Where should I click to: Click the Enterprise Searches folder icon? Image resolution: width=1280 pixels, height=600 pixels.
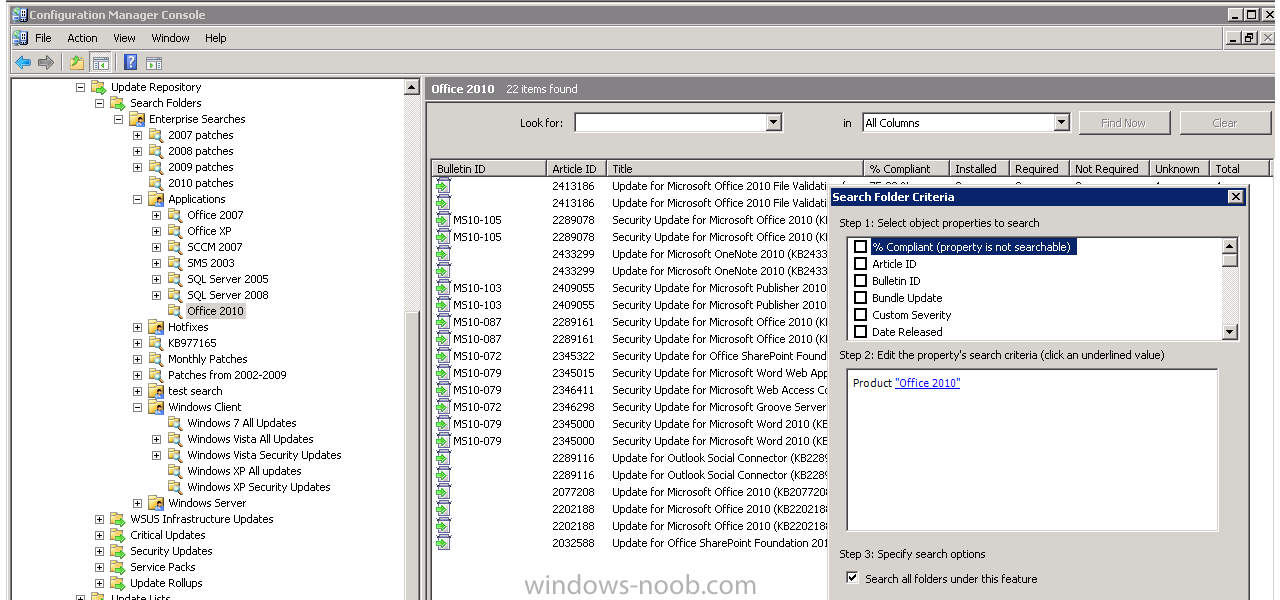136,119
